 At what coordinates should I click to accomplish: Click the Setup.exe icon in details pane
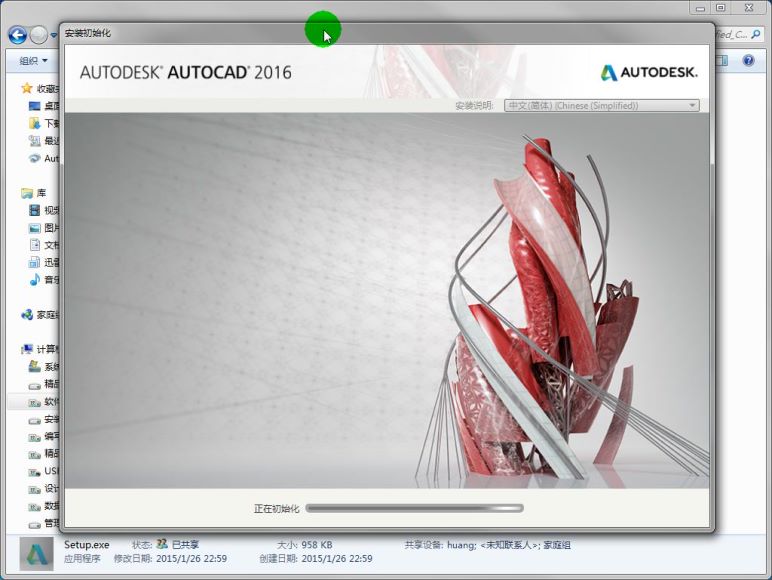click(x=36, y=553)
